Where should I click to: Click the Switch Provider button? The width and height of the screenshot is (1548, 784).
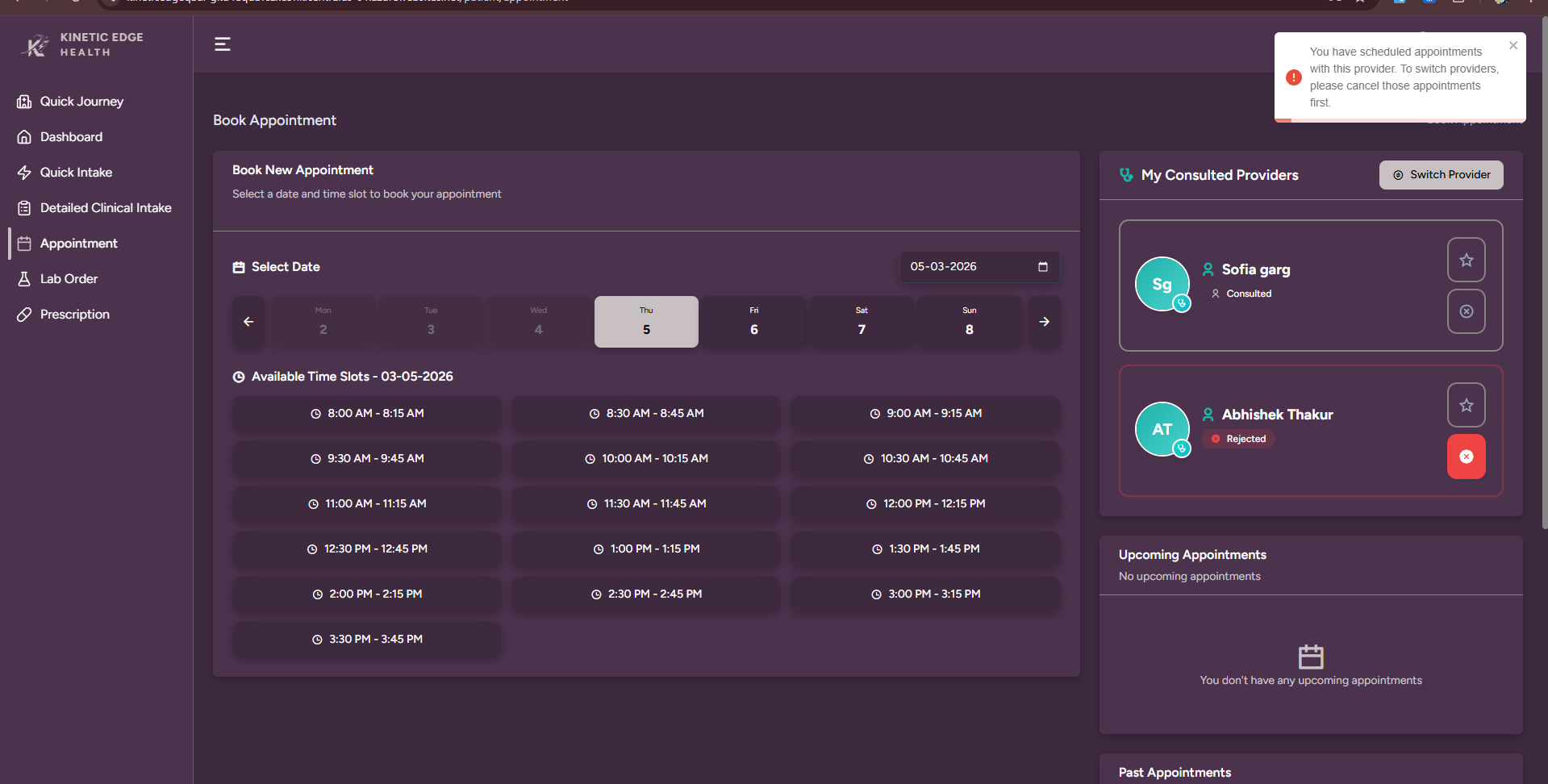[x=1441, y=175]
